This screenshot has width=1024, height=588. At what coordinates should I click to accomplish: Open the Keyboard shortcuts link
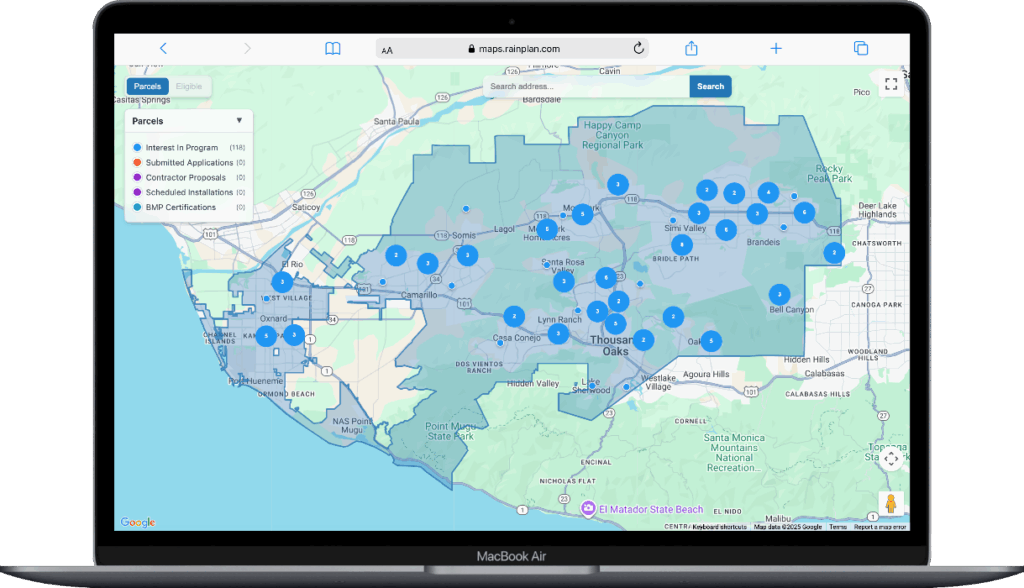pyautogui.click(x=720, y=526)
